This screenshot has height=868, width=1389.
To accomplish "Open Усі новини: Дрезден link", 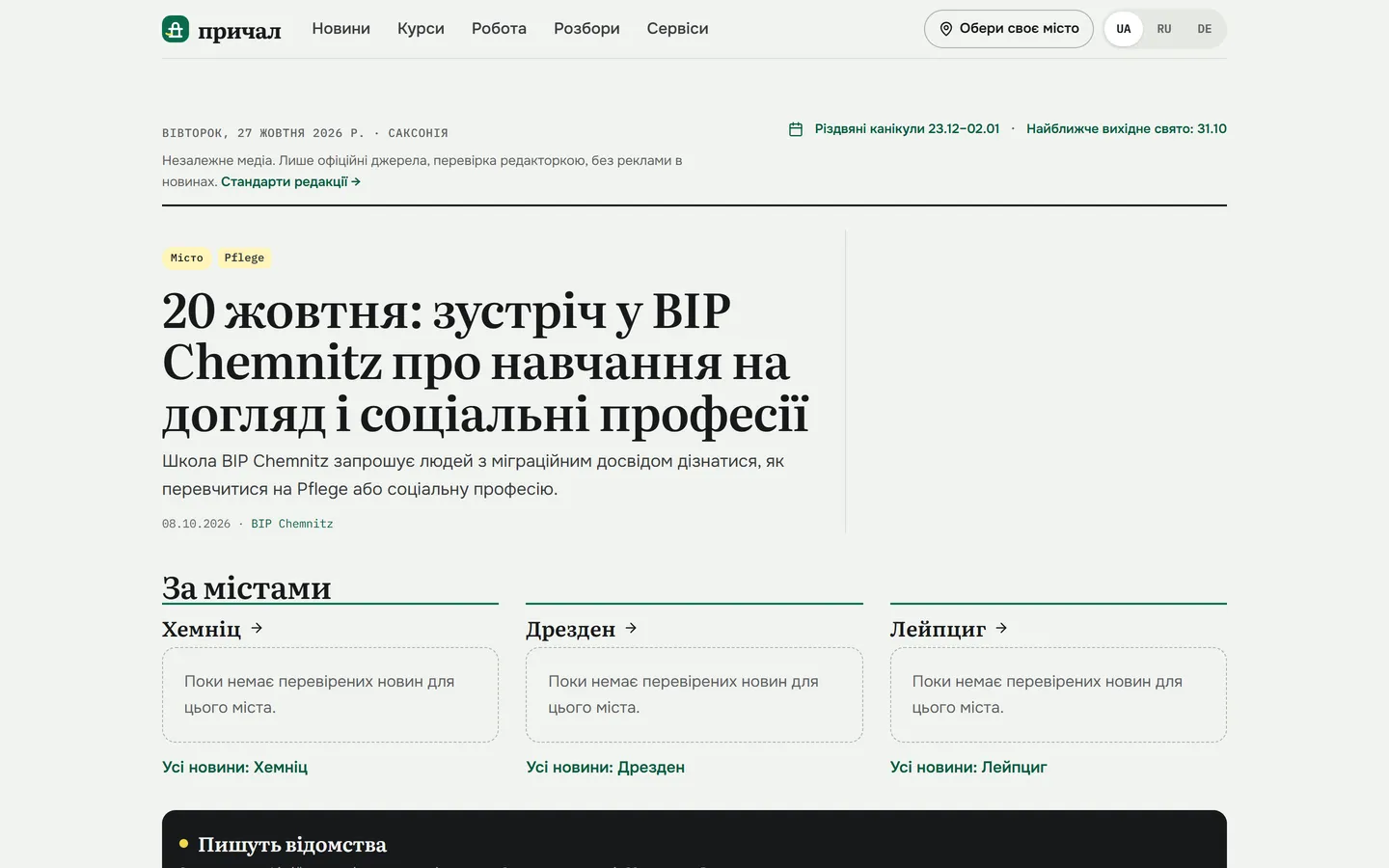I will coord(605,767).
